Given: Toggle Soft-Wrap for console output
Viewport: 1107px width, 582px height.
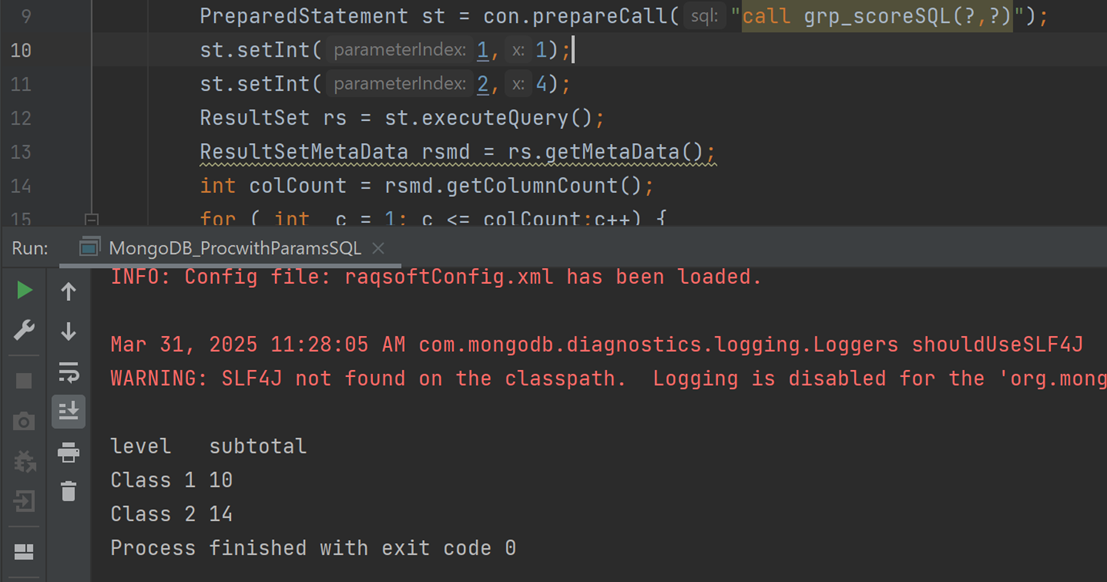Looking at the screenshot, I should click(68, 372).
